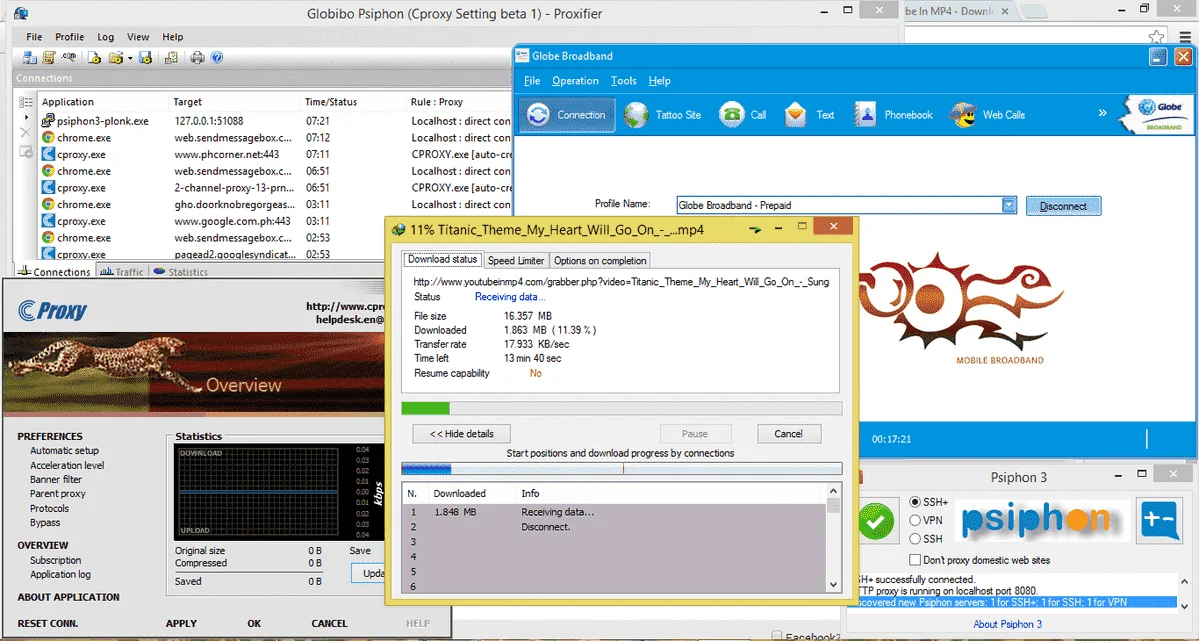
Task: Toggle Don't proxy domestic web sites checkbox
Action: [x=915, y=560]
